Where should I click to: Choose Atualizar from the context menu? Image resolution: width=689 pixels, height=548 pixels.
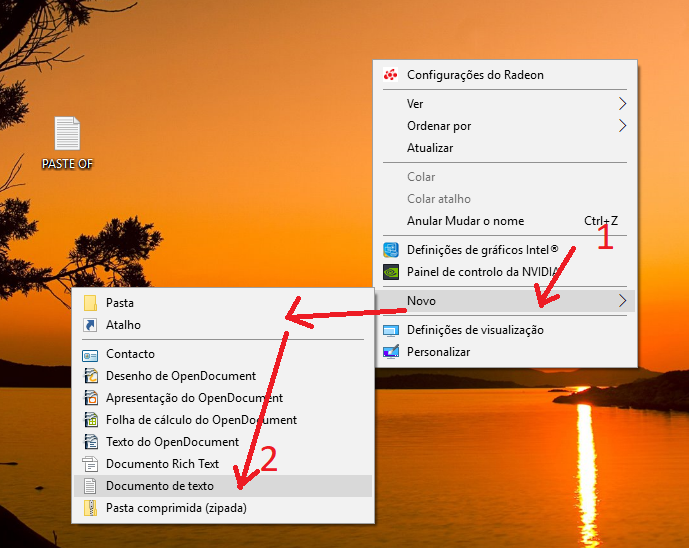pyautogui.click(x=505, y=148)
